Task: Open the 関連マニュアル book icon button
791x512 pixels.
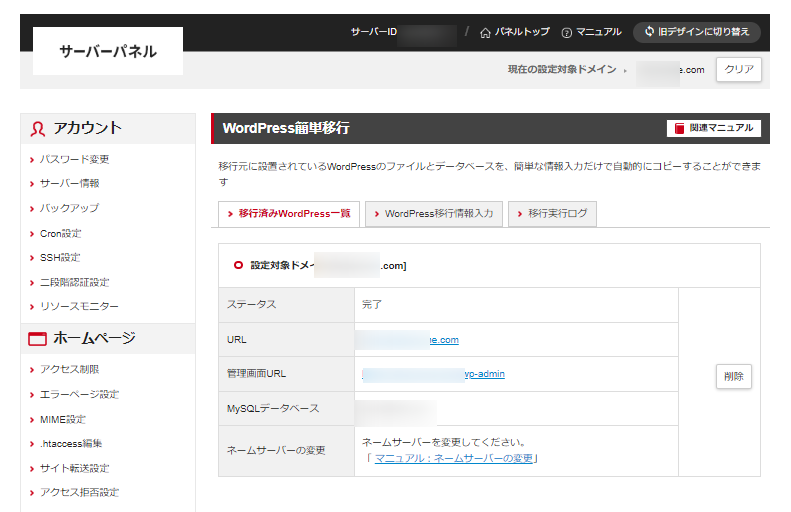Action: 680,128
